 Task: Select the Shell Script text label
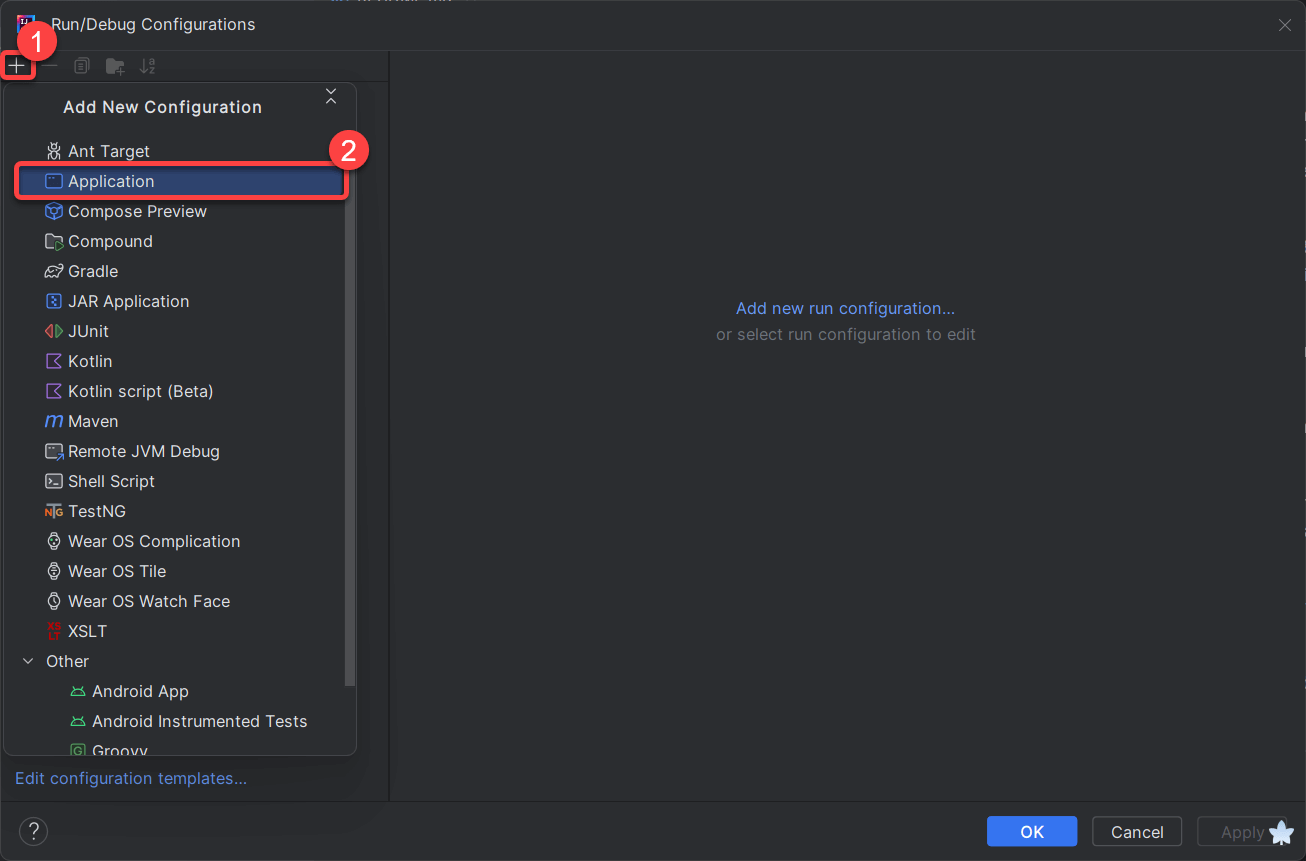[x=111, y=481]
